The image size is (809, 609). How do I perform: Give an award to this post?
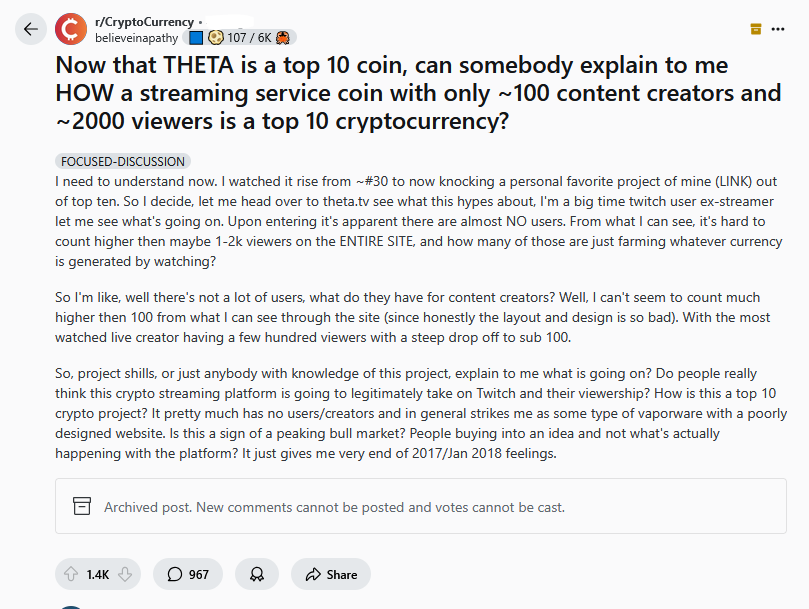[257, 574]
